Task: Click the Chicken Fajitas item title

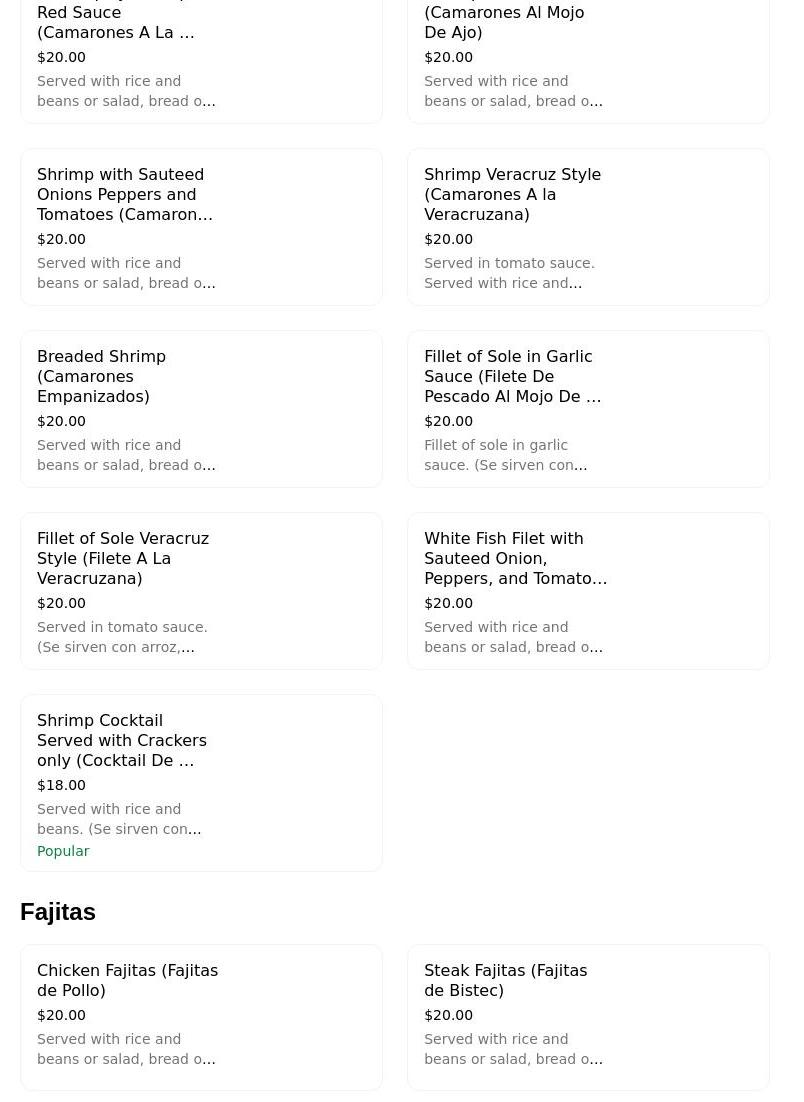Action: (127, 980)
